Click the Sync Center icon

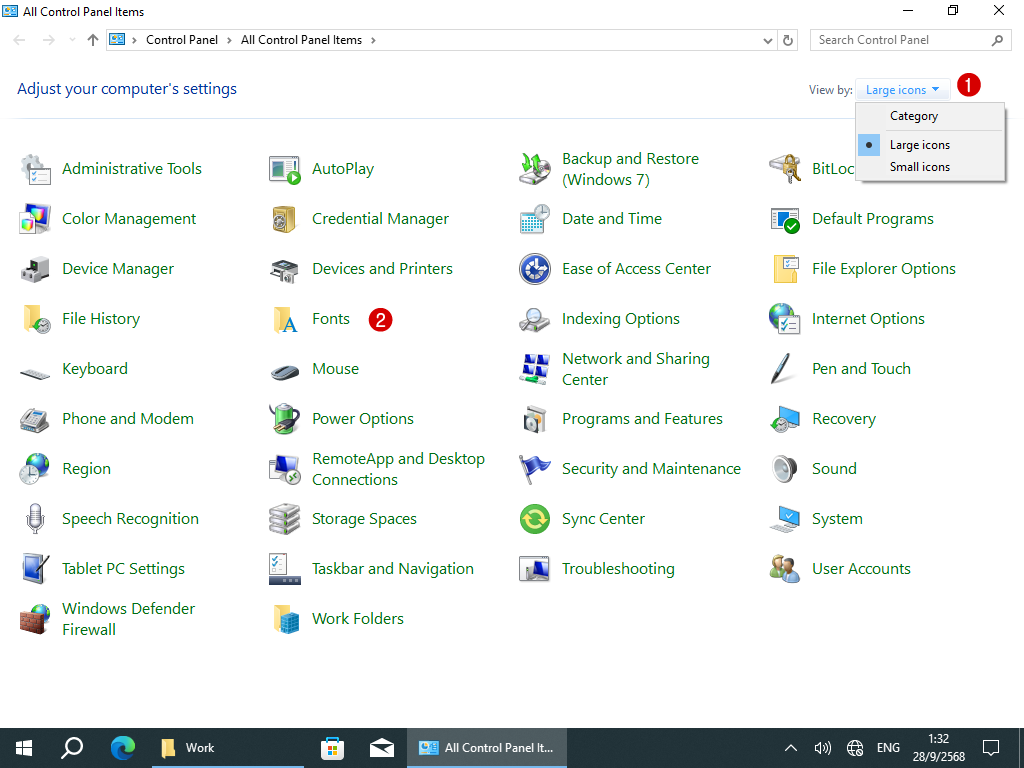click(x=535, y=519)
